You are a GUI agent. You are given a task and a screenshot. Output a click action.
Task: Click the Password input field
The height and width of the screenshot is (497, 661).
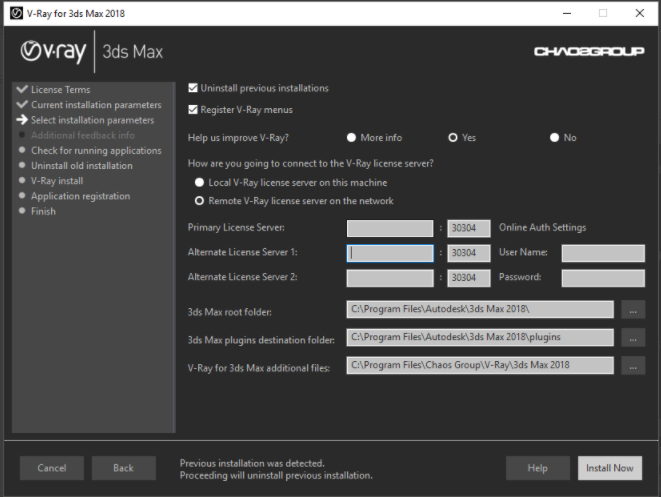coord(603,278)
